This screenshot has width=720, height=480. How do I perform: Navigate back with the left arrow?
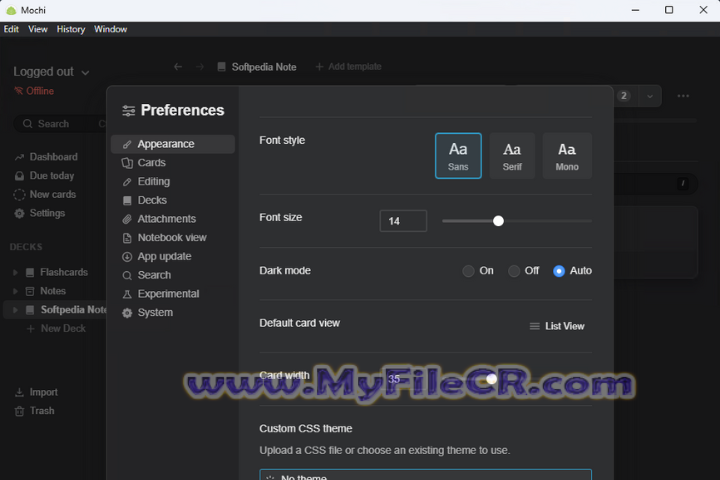point(178,67)
